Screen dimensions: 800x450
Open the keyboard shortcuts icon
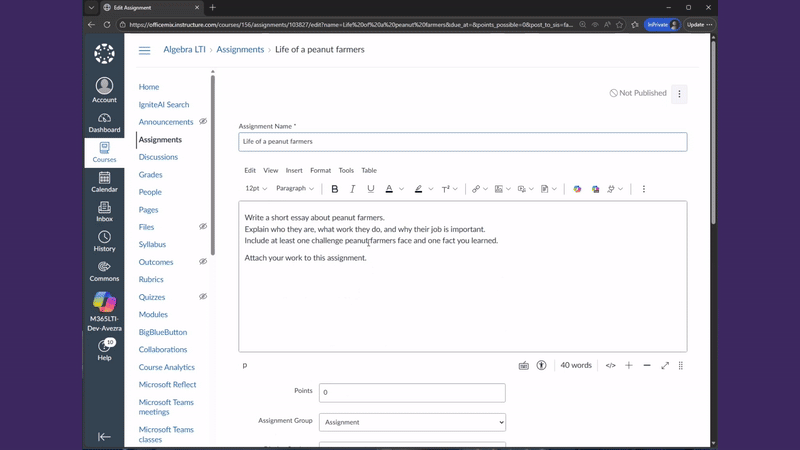[523, 365]
